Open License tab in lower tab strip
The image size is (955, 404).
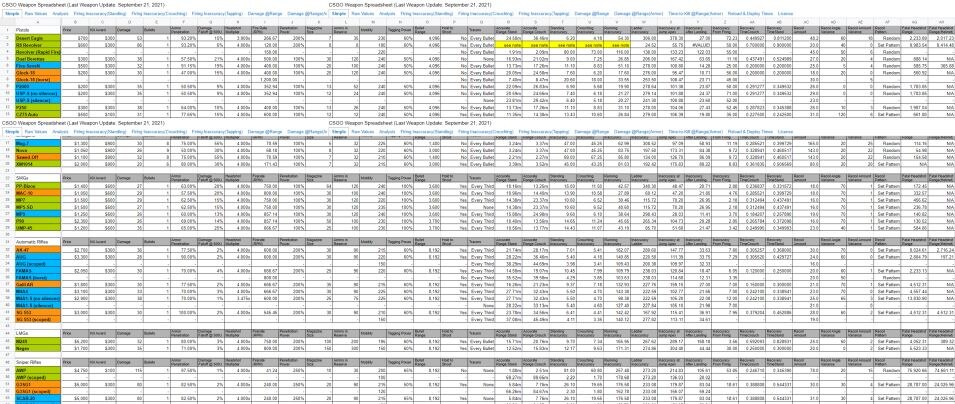click(785, 132)
